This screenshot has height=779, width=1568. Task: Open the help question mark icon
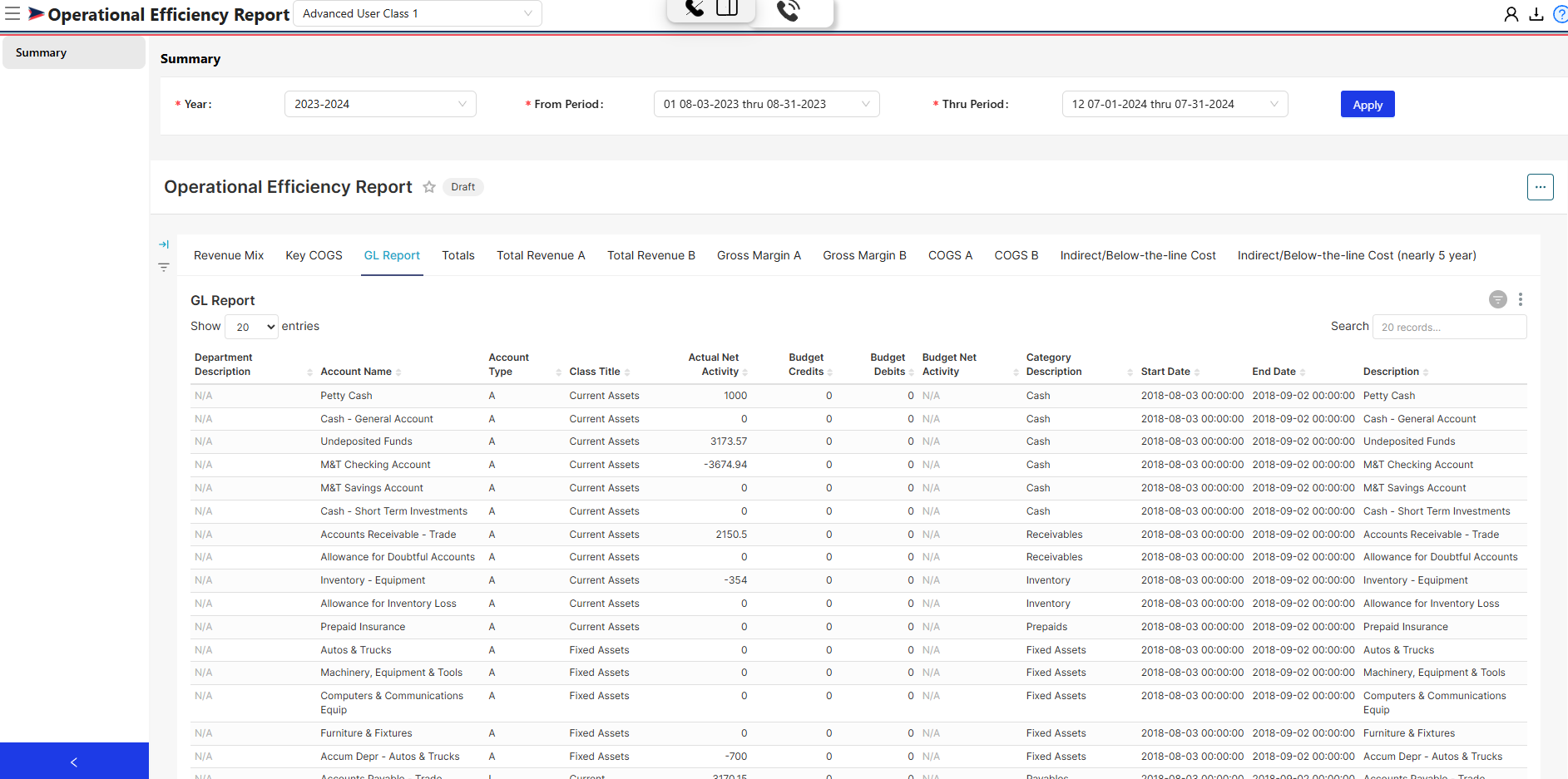(1561, 14)
